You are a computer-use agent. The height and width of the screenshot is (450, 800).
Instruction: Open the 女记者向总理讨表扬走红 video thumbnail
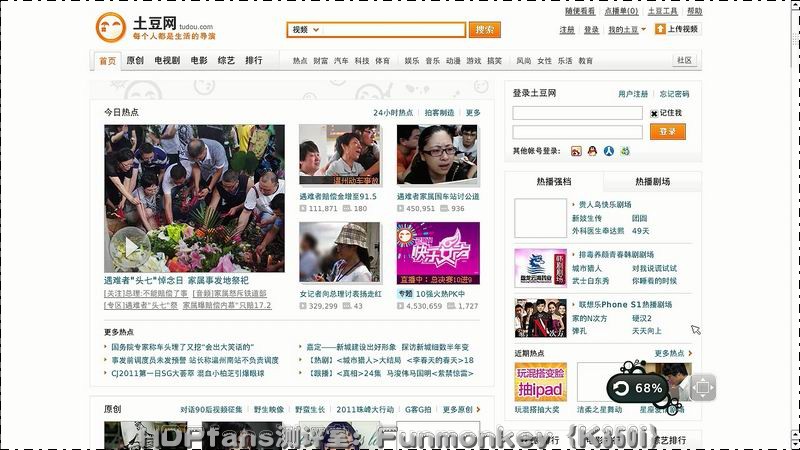pos(339,252)
